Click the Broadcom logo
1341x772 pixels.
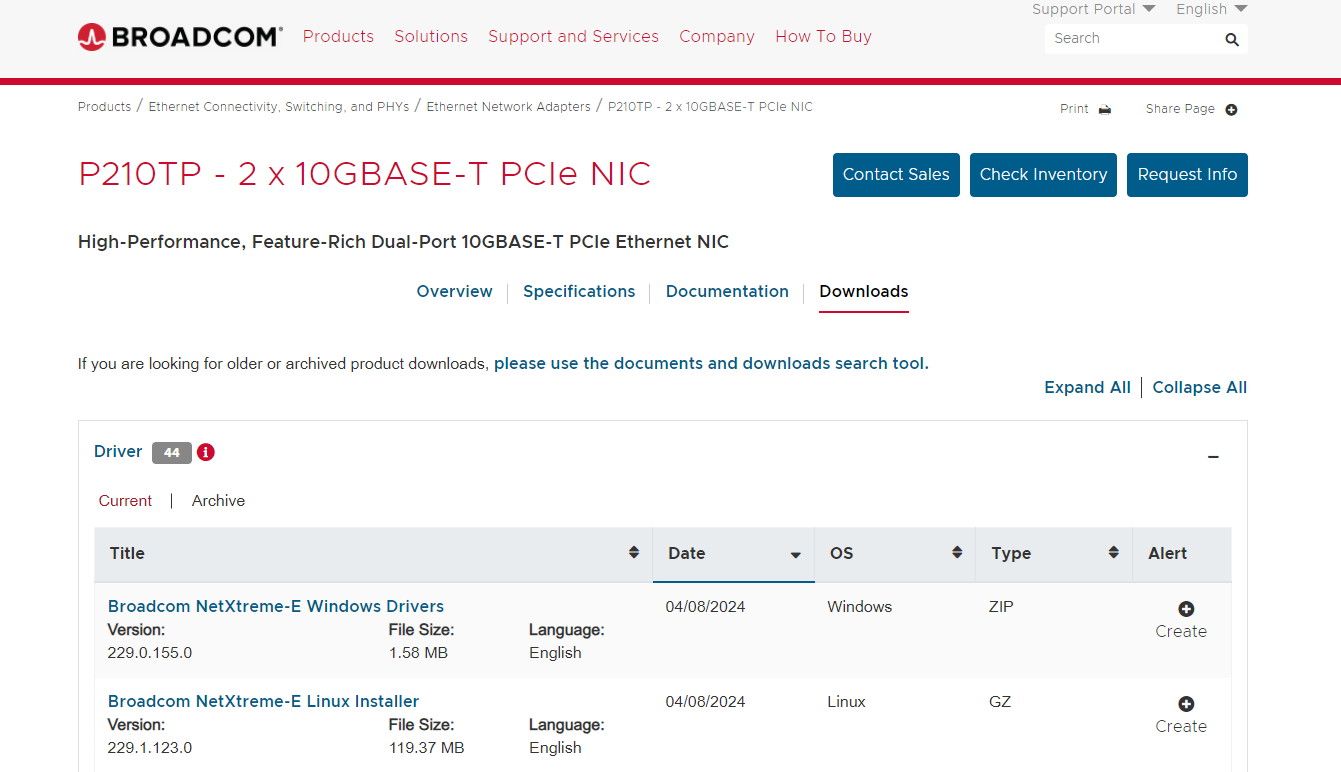[x=180, y=37]
